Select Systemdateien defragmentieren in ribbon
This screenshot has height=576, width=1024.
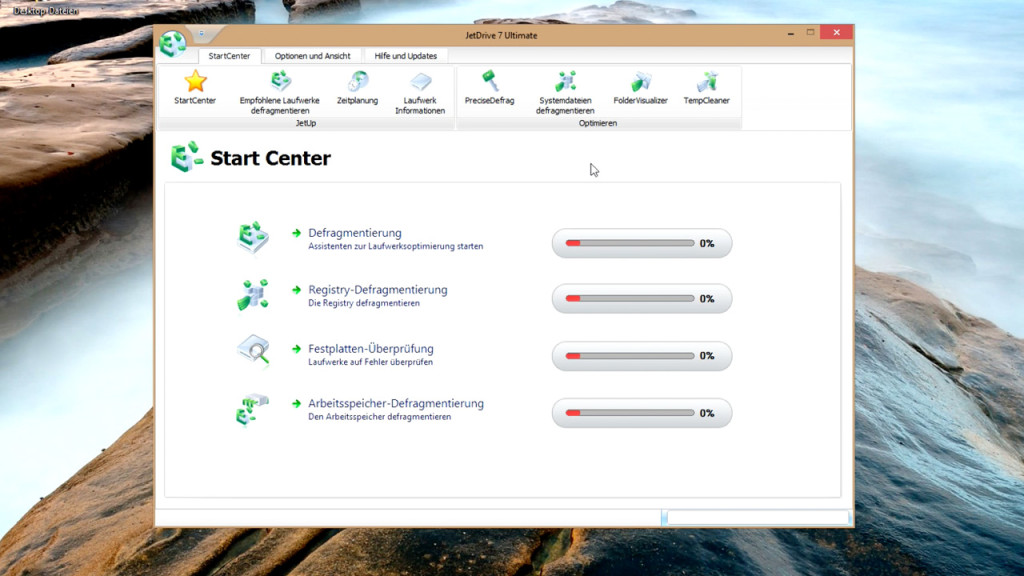pos(565,82)
